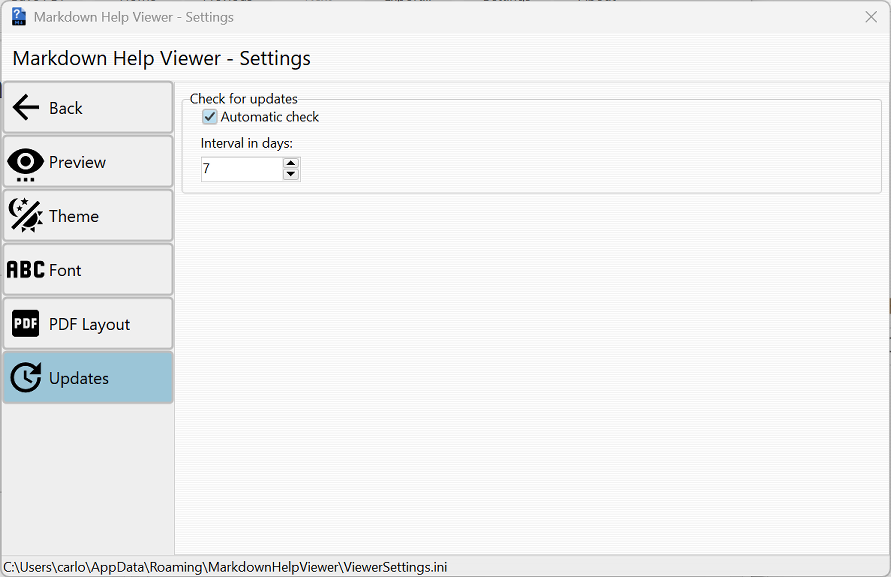Open the Preview settings section
This screenshot has height=577, width=891.
(77, 162)
